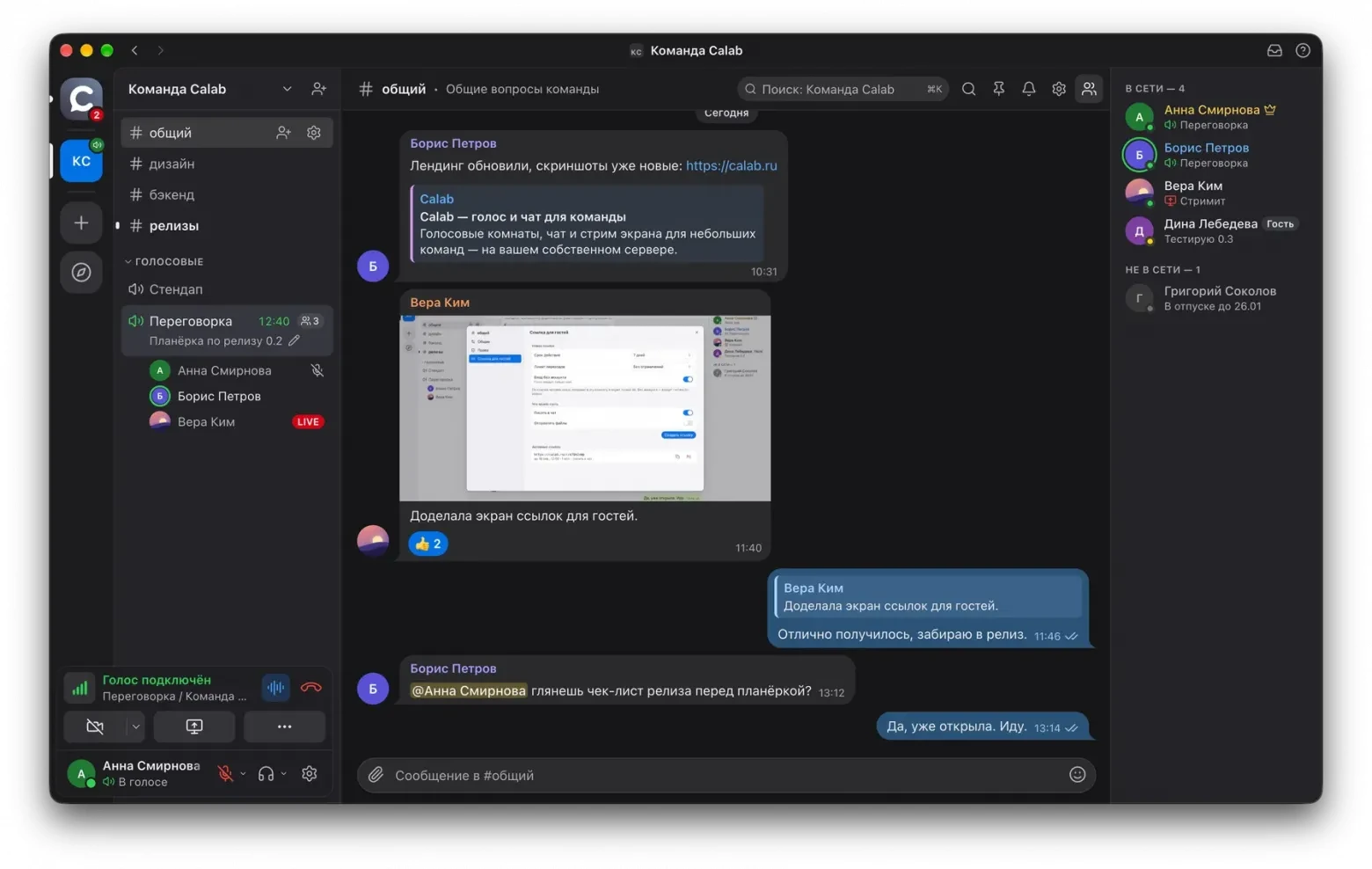The height and width of the screenshot is (869, 1372).
Task: Open the help question mark icon
Action: [x=1303, y=50]
